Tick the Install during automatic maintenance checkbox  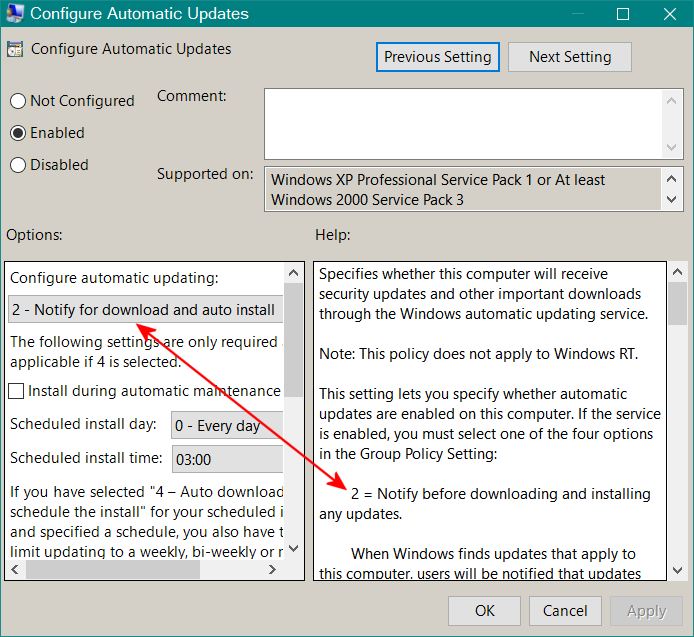16,391
